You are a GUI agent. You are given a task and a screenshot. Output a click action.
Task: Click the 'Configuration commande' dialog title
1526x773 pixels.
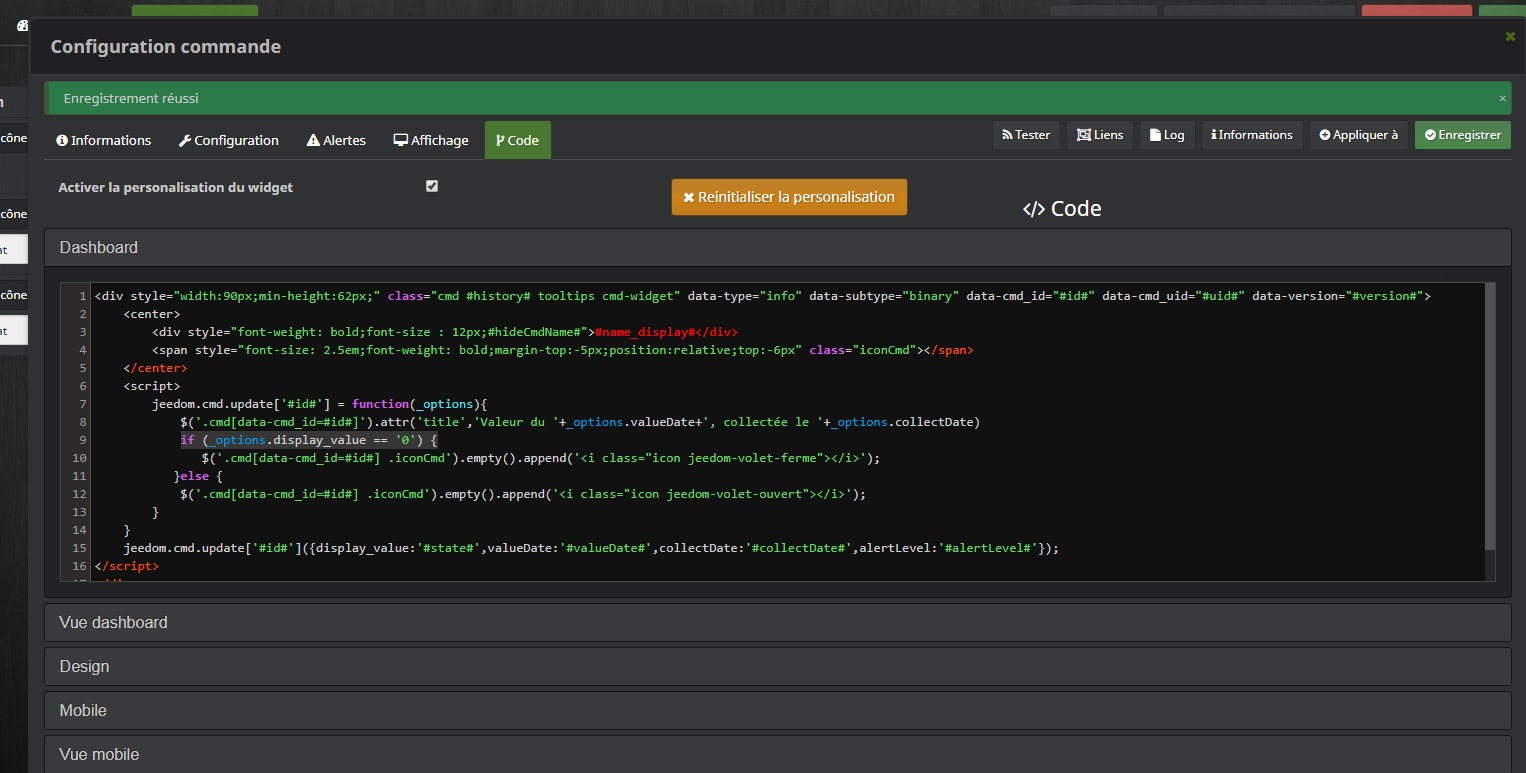[166, 46]
